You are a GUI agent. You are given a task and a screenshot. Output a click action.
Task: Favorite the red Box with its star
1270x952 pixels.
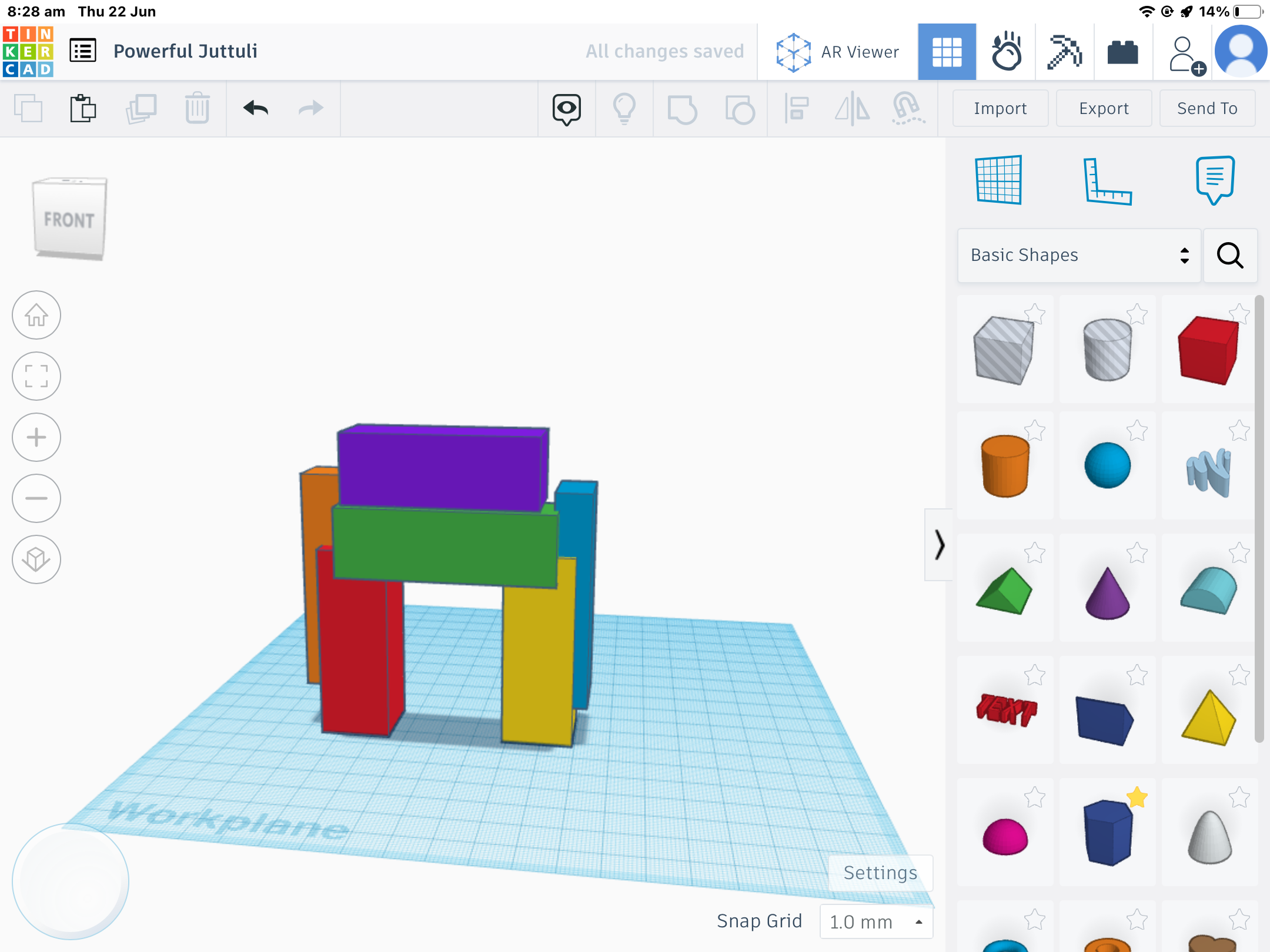(x=1239, y=314)
